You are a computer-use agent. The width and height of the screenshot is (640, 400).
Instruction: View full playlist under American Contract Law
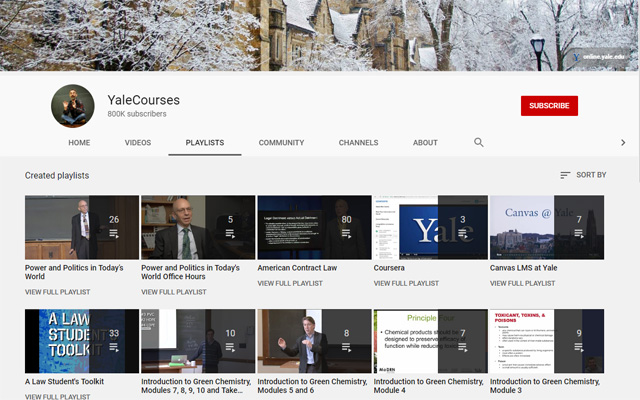pos(290,283)
